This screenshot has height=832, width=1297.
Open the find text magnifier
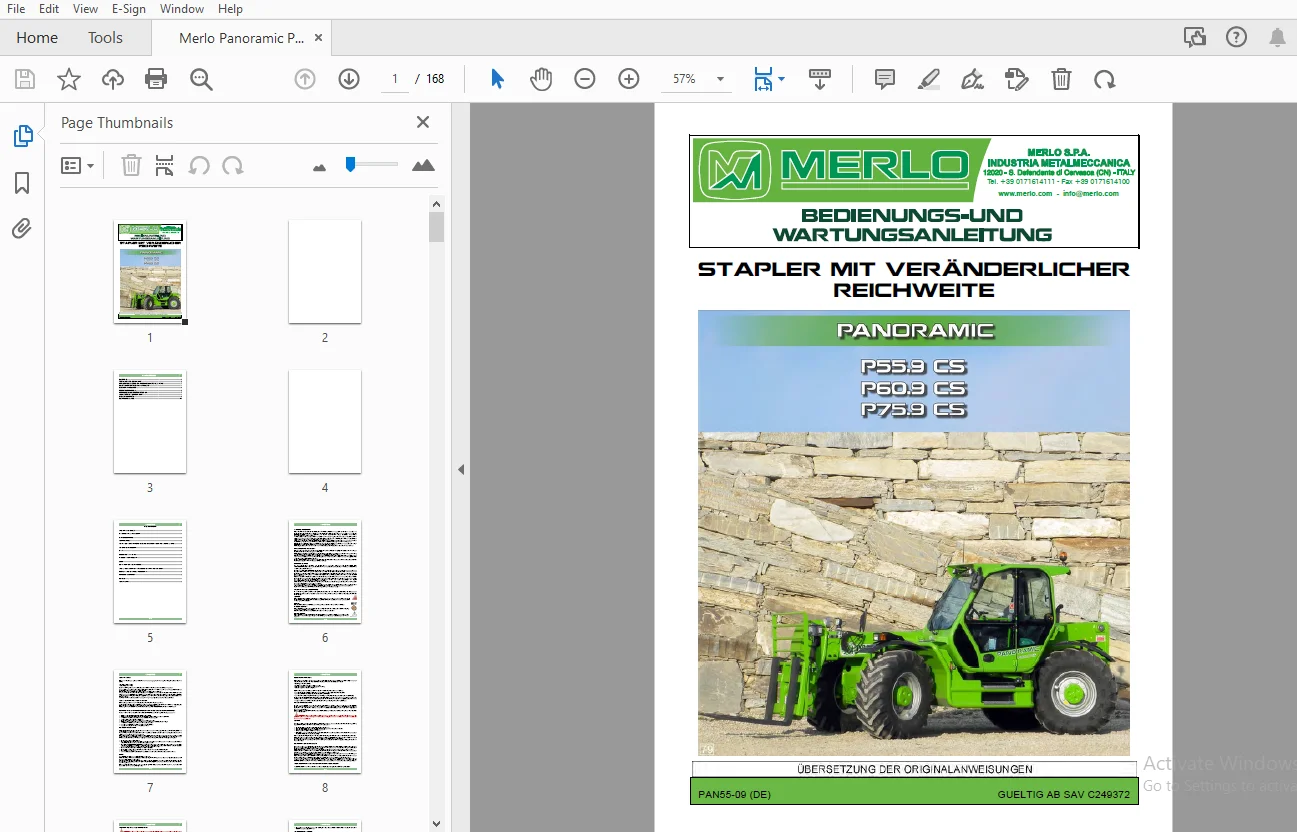pyautogui.click(x=202, y=79)
